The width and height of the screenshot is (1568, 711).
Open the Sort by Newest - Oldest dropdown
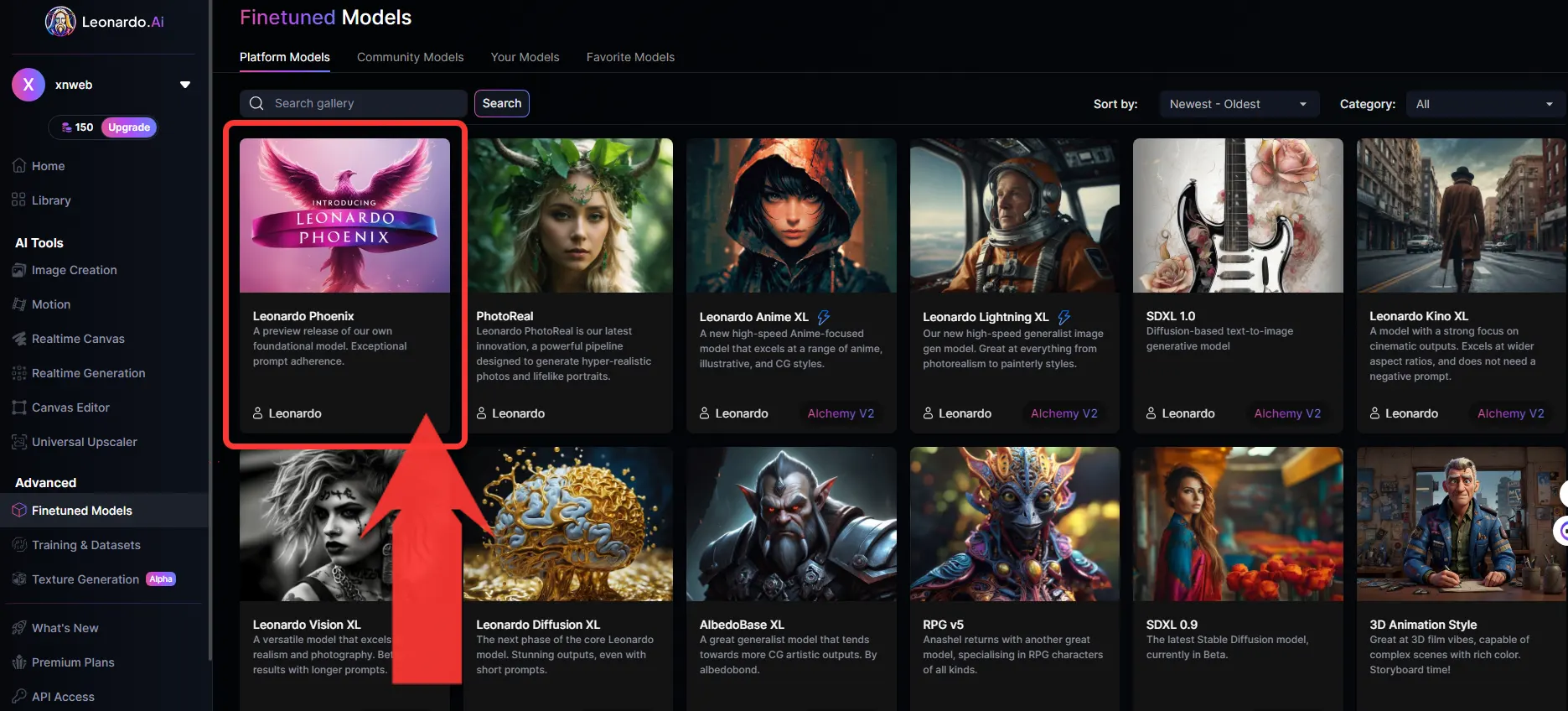(1239, 104)
